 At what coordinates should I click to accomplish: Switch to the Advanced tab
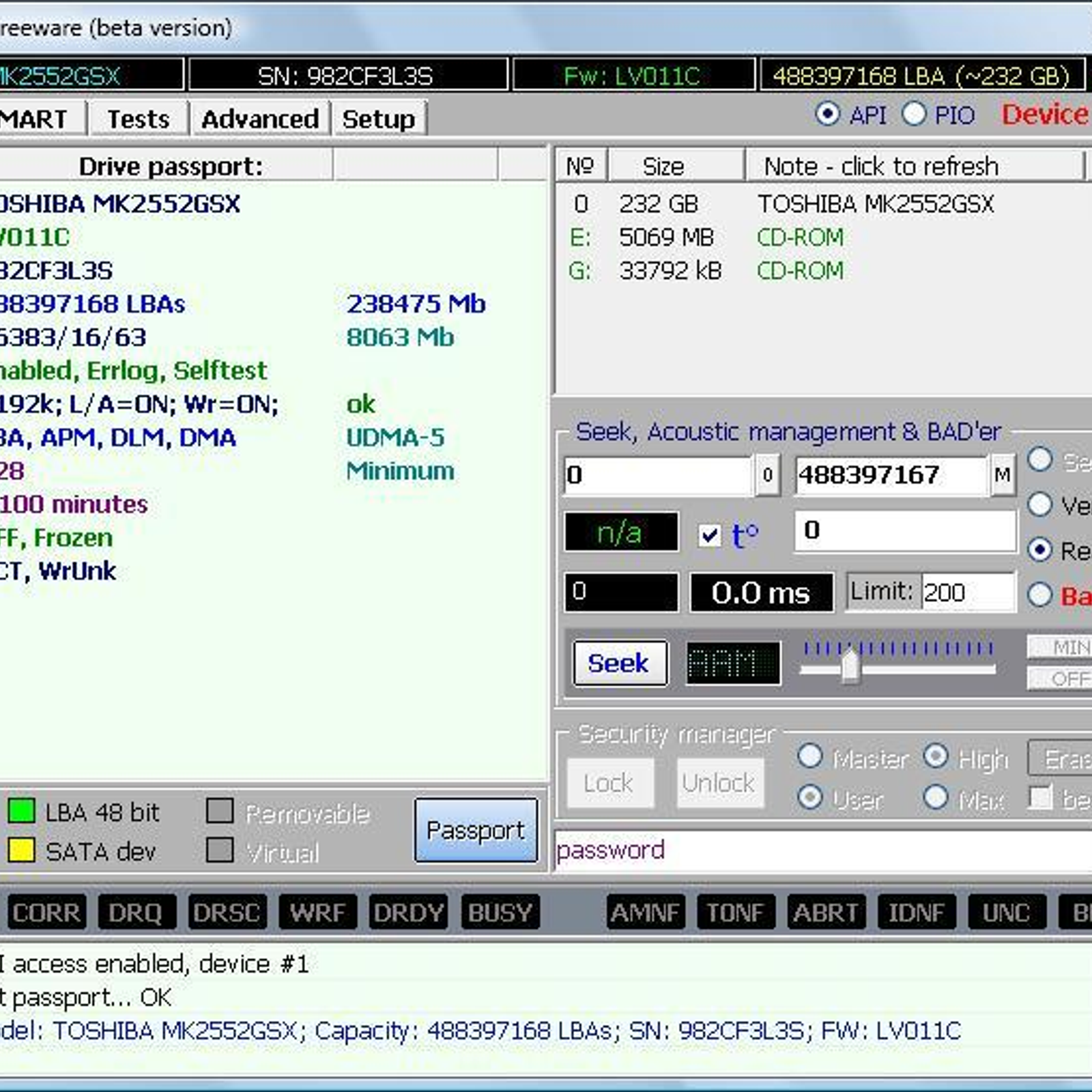click(260, 119)
